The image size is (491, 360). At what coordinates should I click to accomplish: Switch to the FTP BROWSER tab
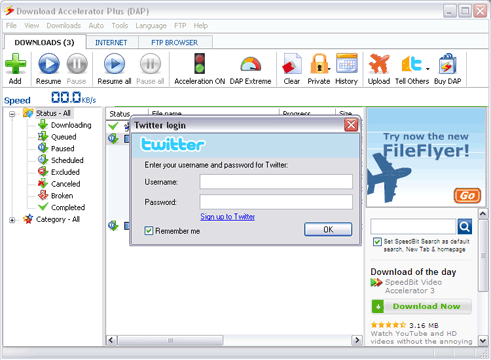point(175,43)
